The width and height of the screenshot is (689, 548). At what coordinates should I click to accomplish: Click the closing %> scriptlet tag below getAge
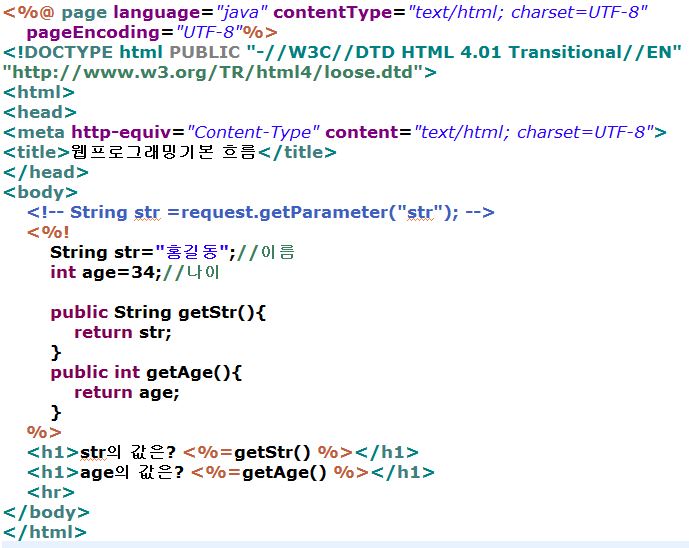coord(44,432)
